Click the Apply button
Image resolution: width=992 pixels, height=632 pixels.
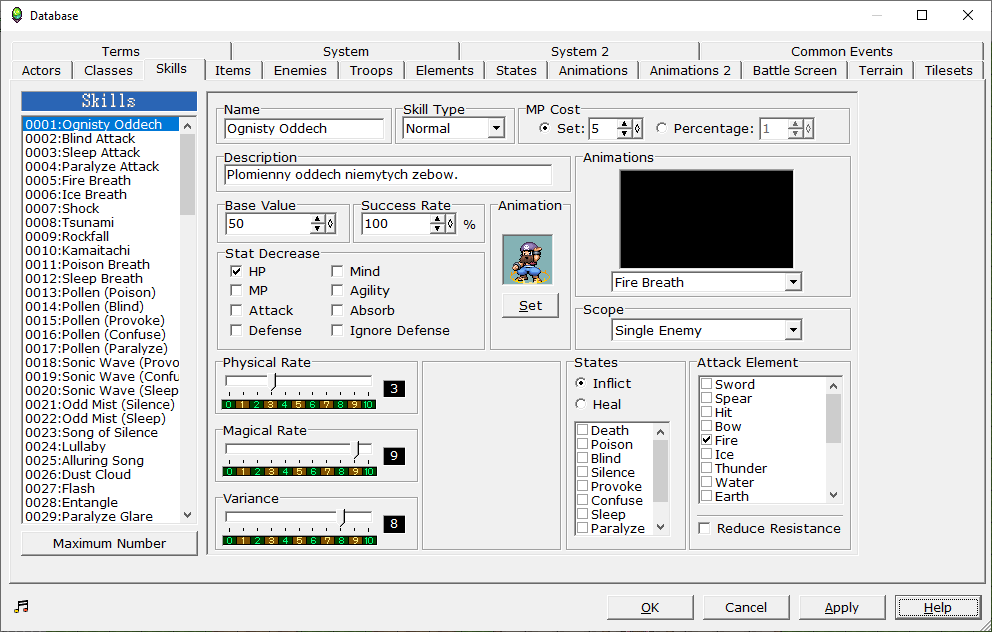[841, 607]
